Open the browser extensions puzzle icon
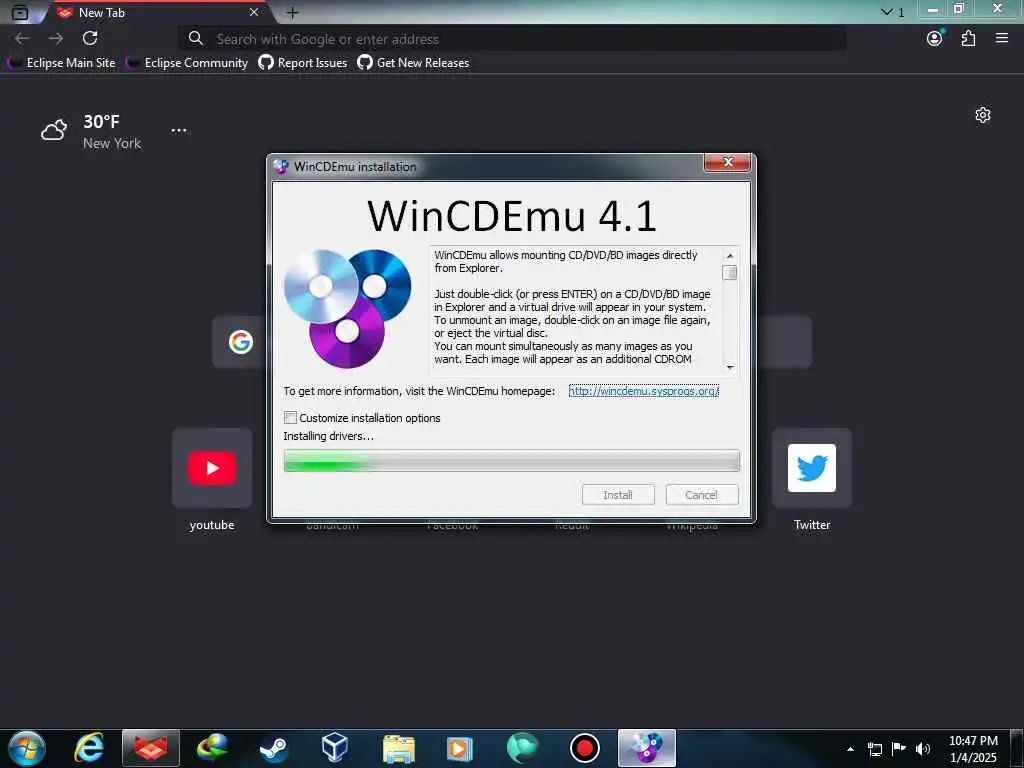 968,39
